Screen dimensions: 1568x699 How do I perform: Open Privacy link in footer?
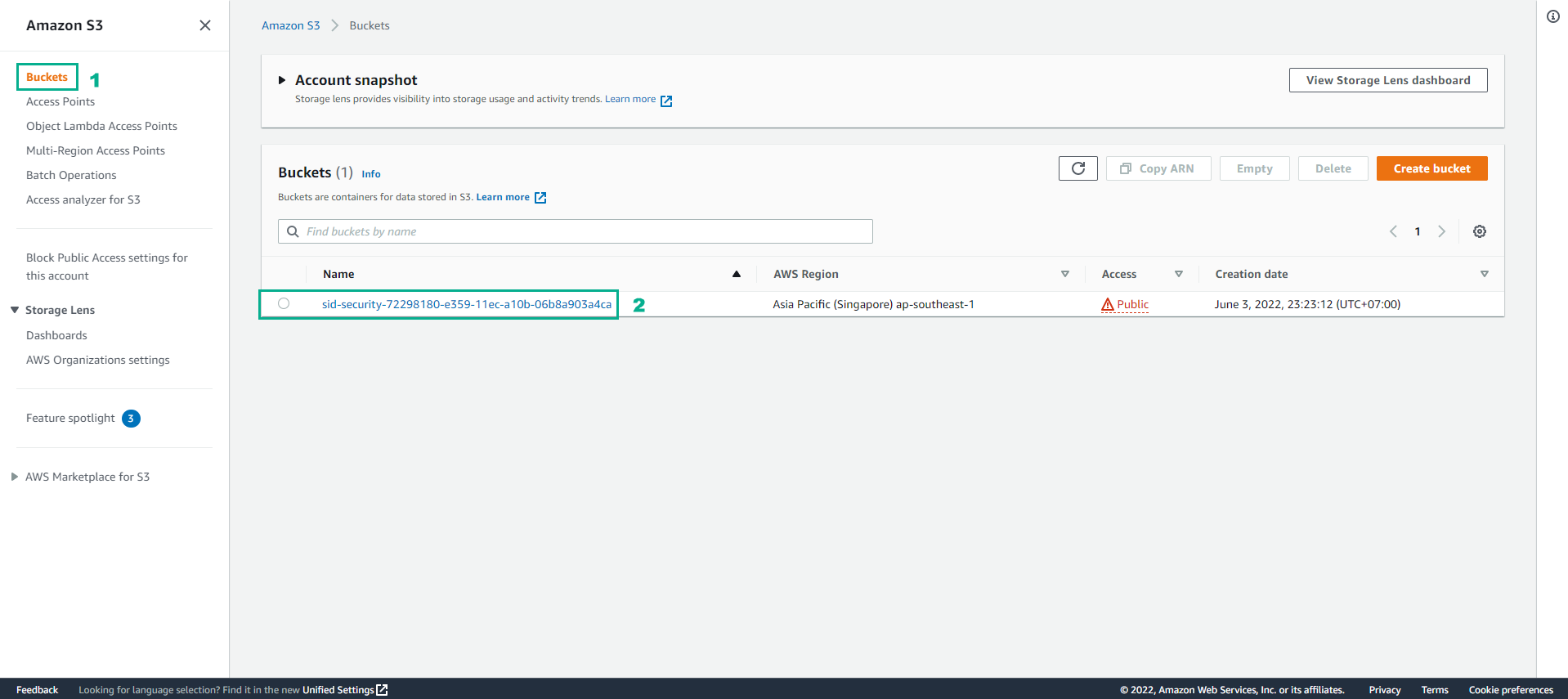click(x=1384, y=690)
